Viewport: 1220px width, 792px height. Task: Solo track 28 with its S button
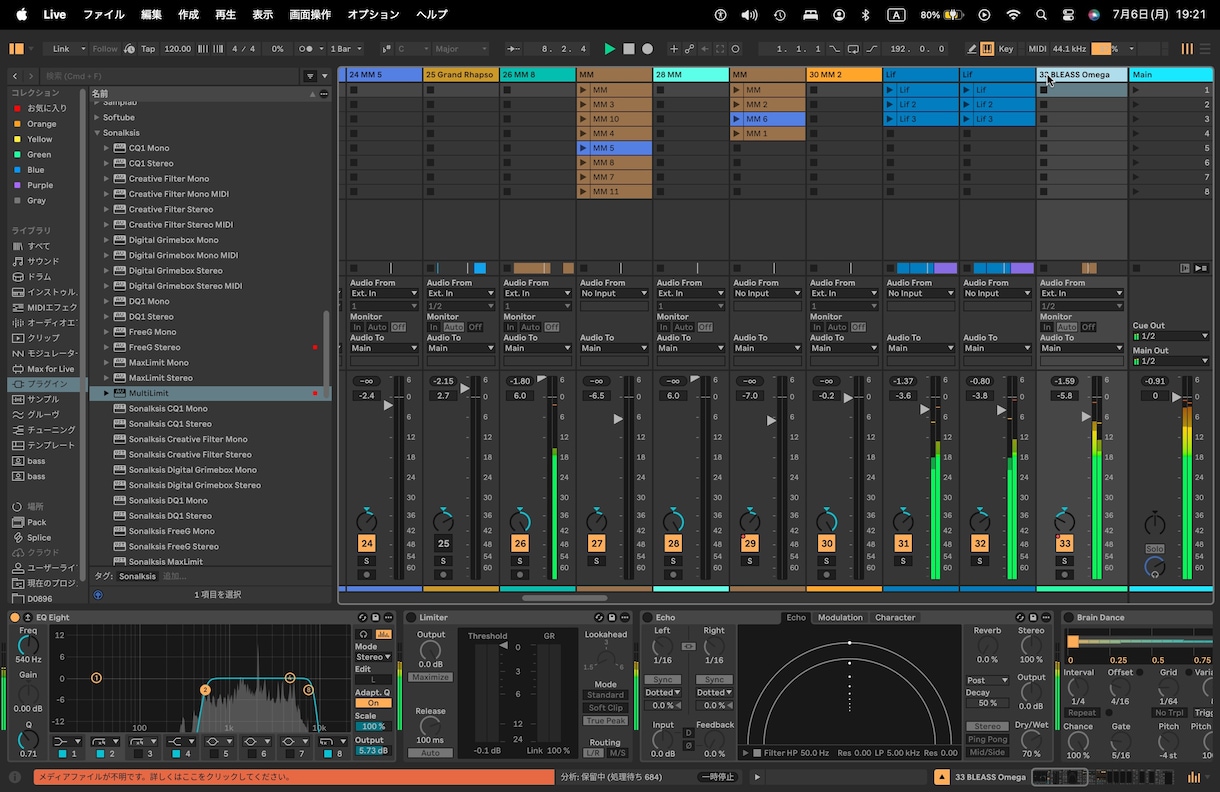[673, 561]
